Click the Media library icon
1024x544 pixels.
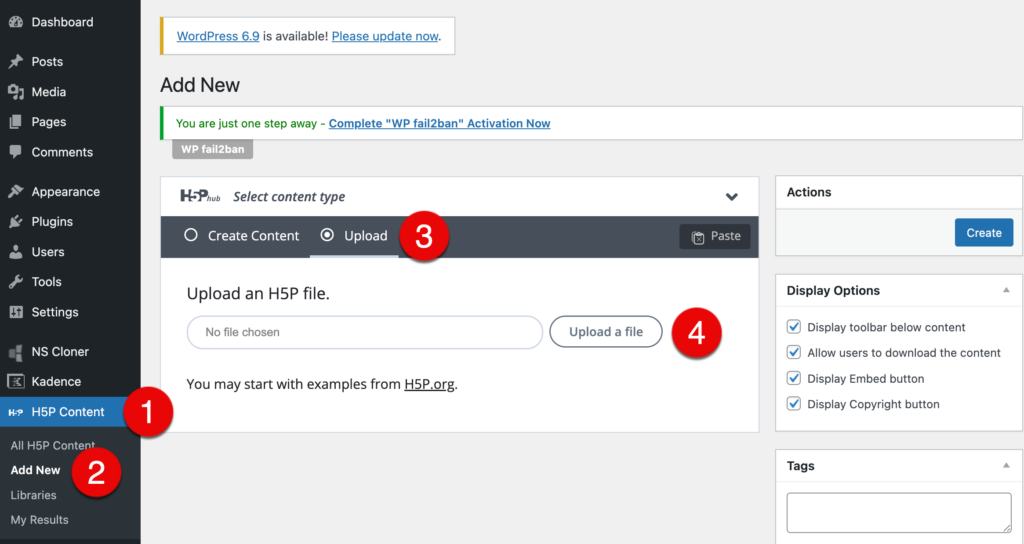tap(16, 92)
